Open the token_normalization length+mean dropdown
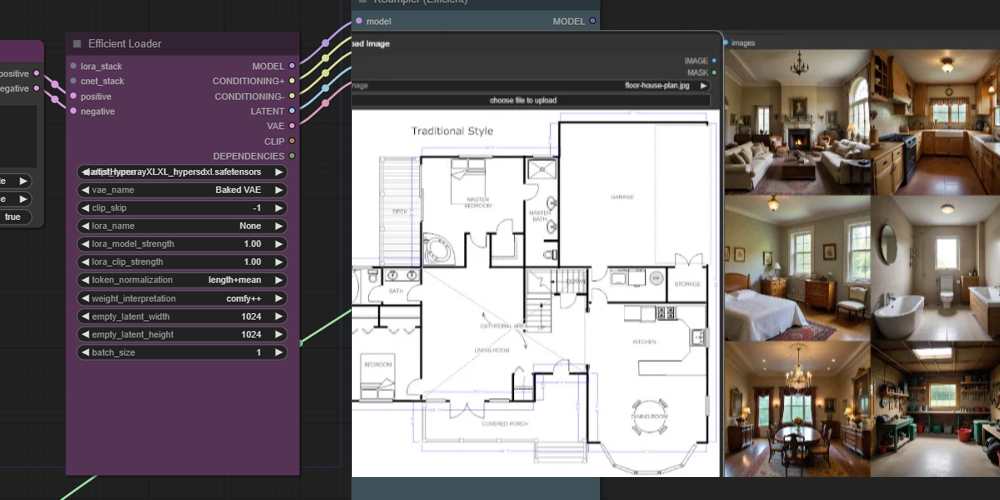Viewport: 1000px width, 500px height. coord(182,280)
